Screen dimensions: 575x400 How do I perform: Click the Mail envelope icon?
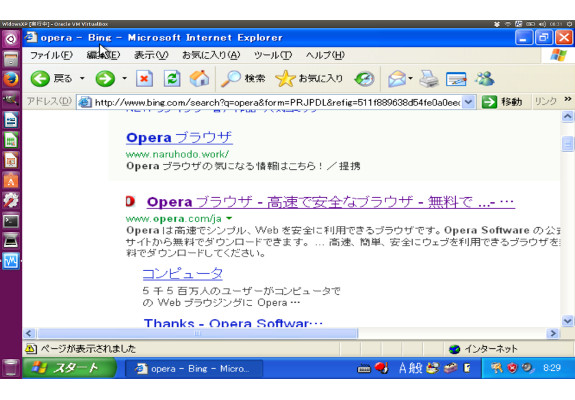[397, 78]
